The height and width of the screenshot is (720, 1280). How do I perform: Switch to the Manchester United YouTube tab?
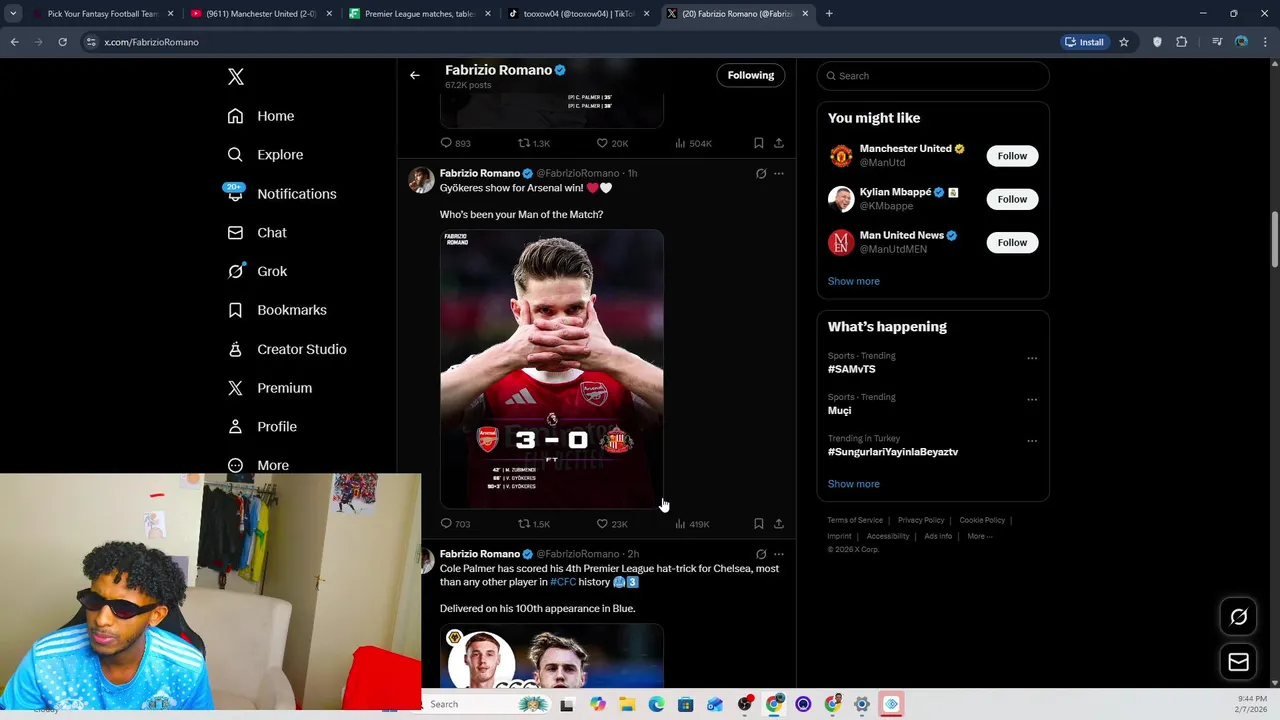261,14
